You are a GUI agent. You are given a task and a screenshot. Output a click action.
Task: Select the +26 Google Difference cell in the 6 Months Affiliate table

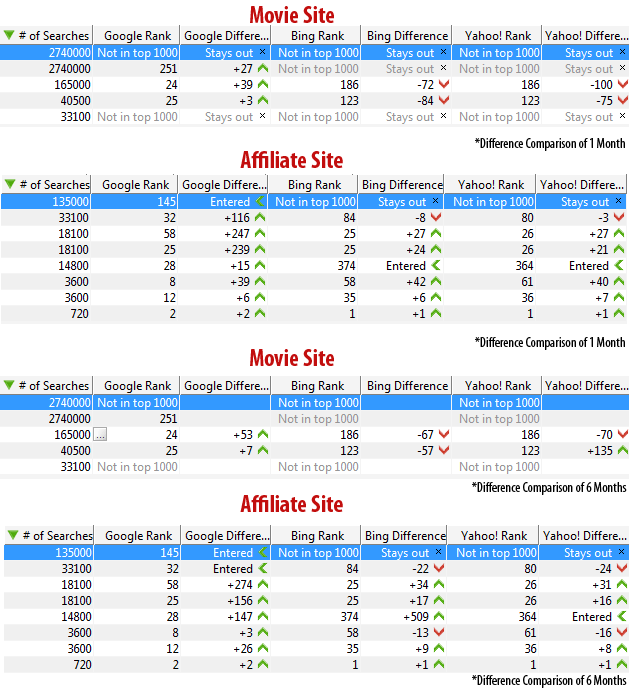[x=226, y=648]
